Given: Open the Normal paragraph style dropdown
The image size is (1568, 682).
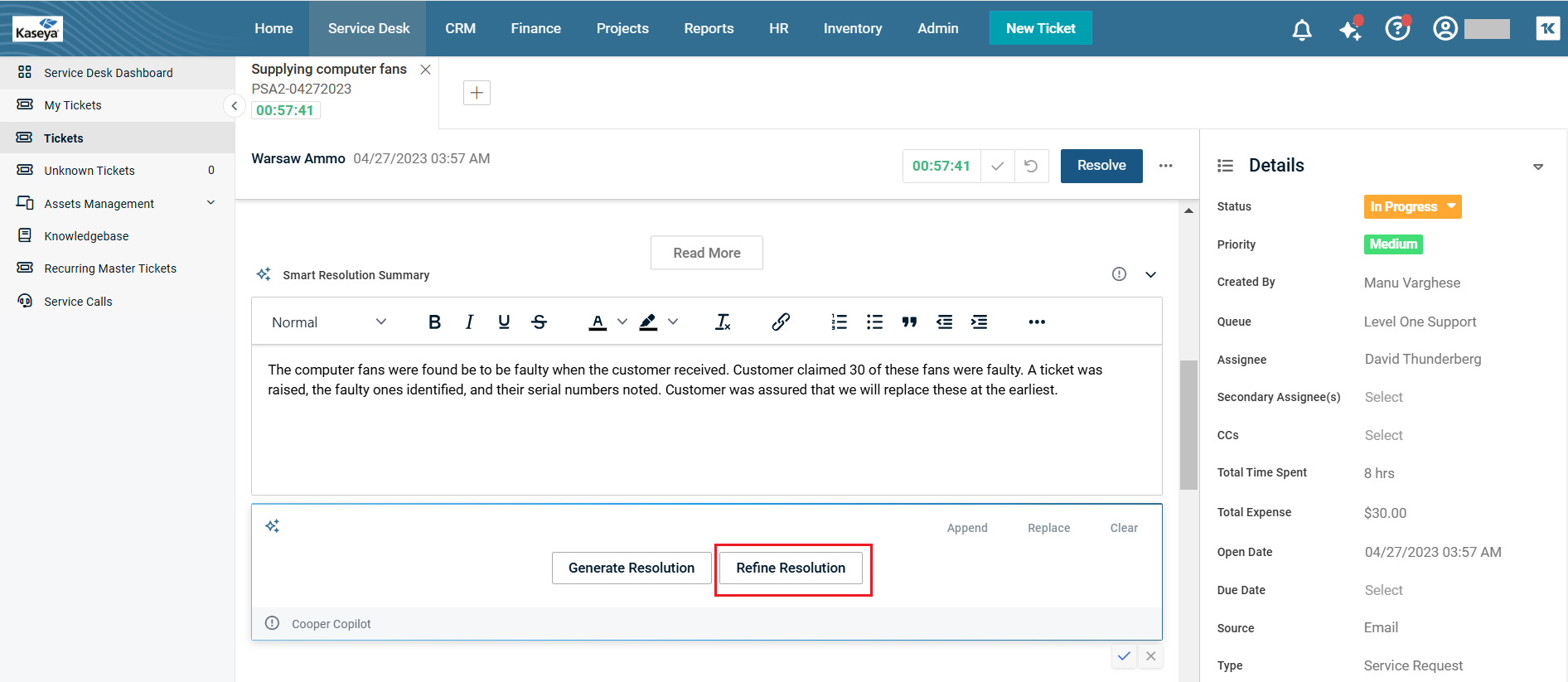Looking at the screenshot, I should [x=329, y=322].
